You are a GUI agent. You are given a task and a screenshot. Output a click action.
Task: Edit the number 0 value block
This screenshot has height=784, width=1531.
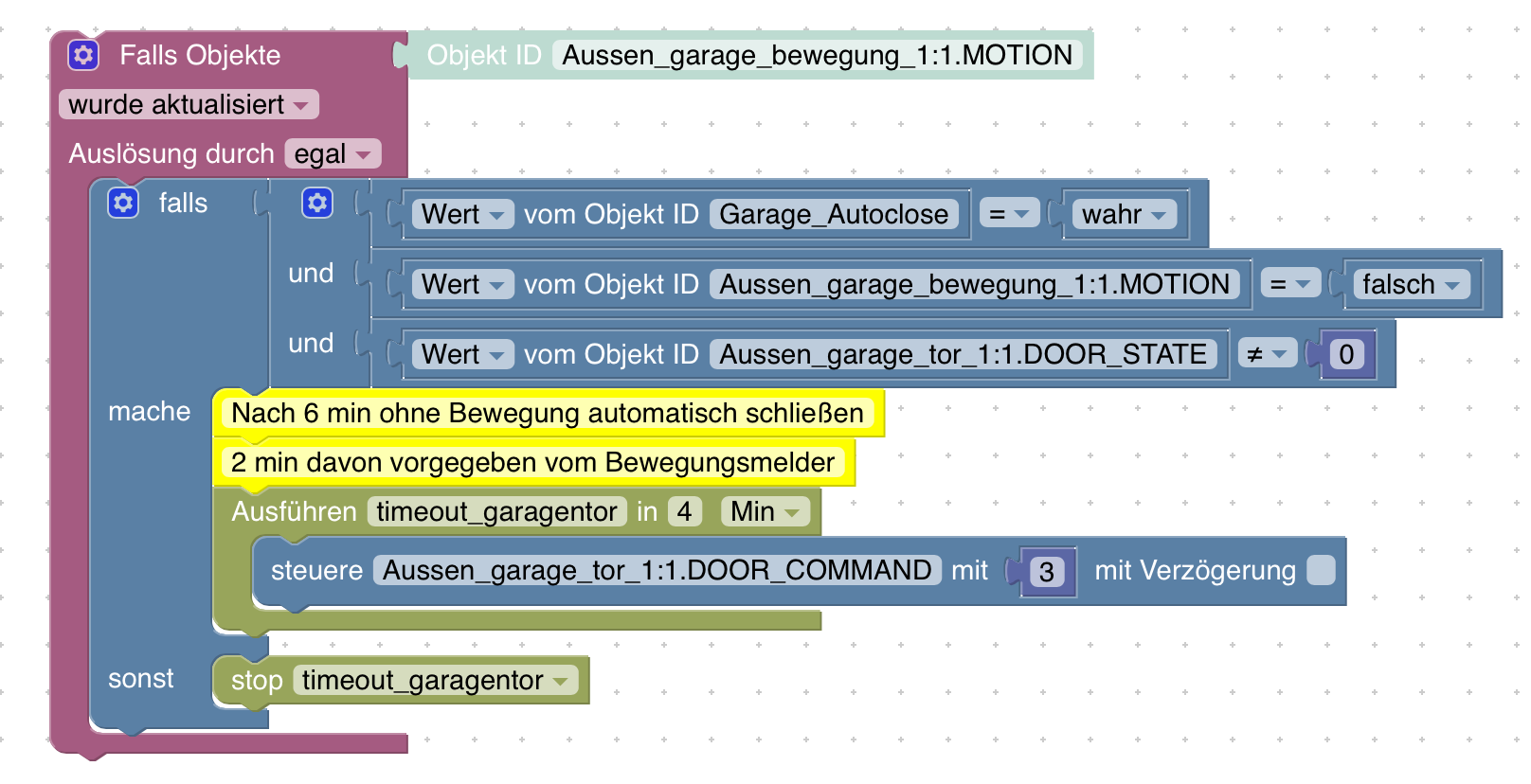(x=1346, y=354)
